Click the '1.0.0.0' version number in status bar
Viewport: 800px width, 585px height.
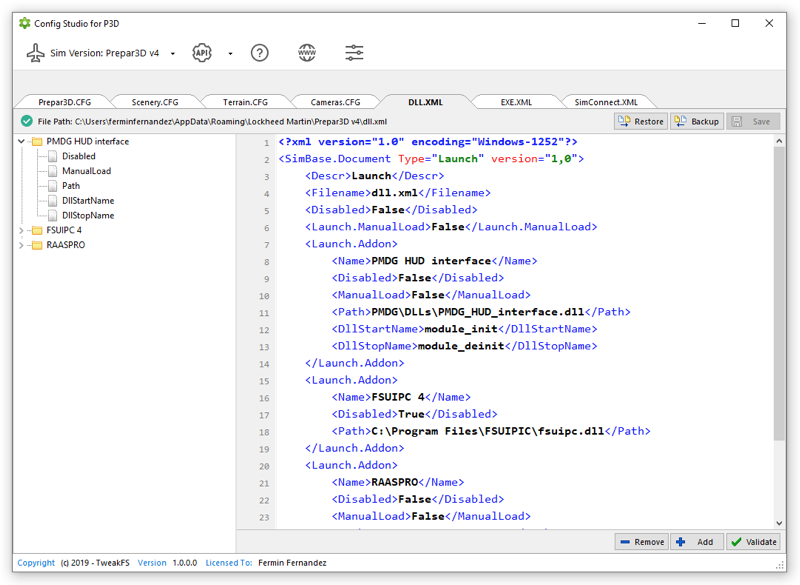point(185,563)
